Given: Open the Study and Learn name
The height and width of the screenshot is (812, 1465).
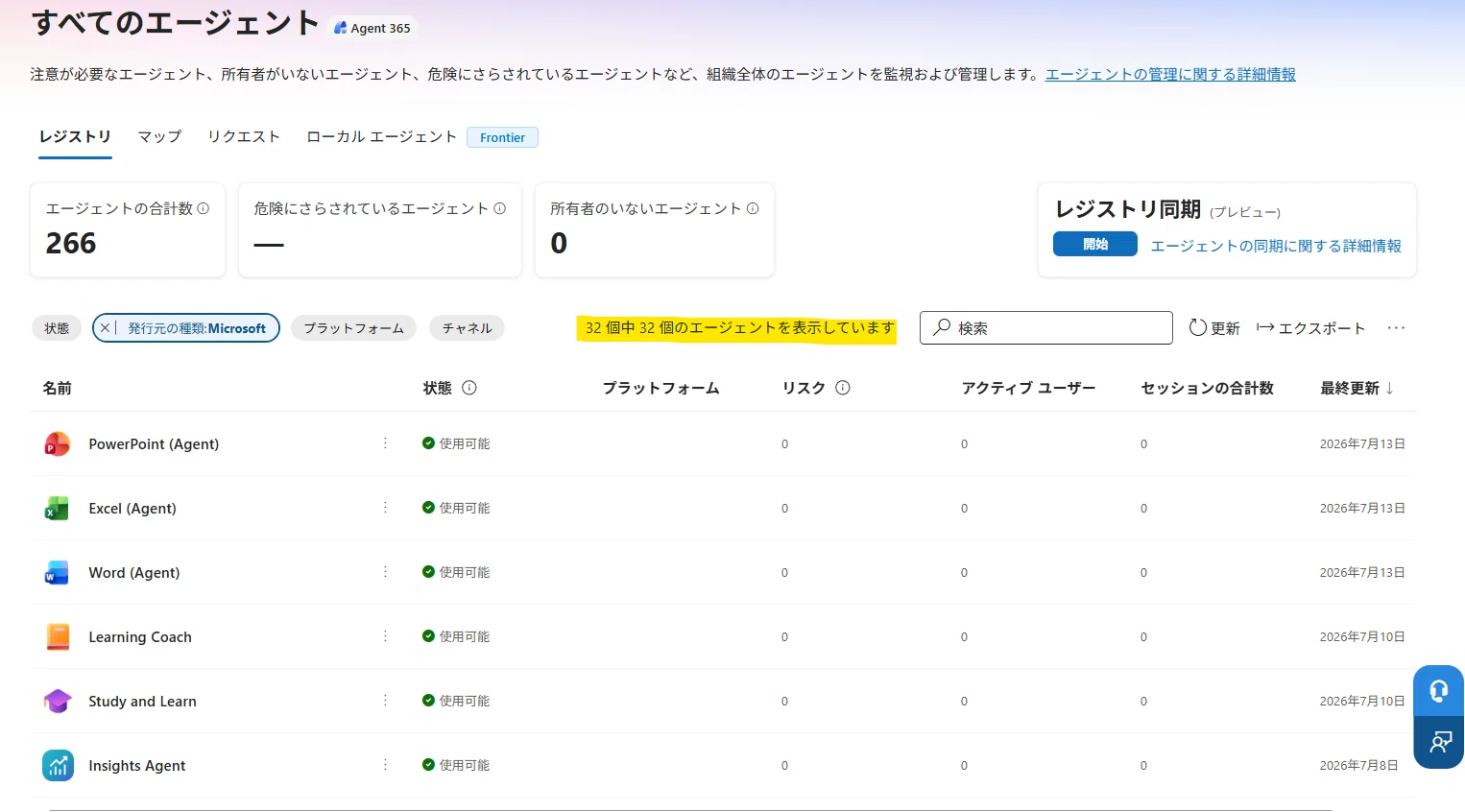Looking at the screenshot, I should click(x=142, y=702).
